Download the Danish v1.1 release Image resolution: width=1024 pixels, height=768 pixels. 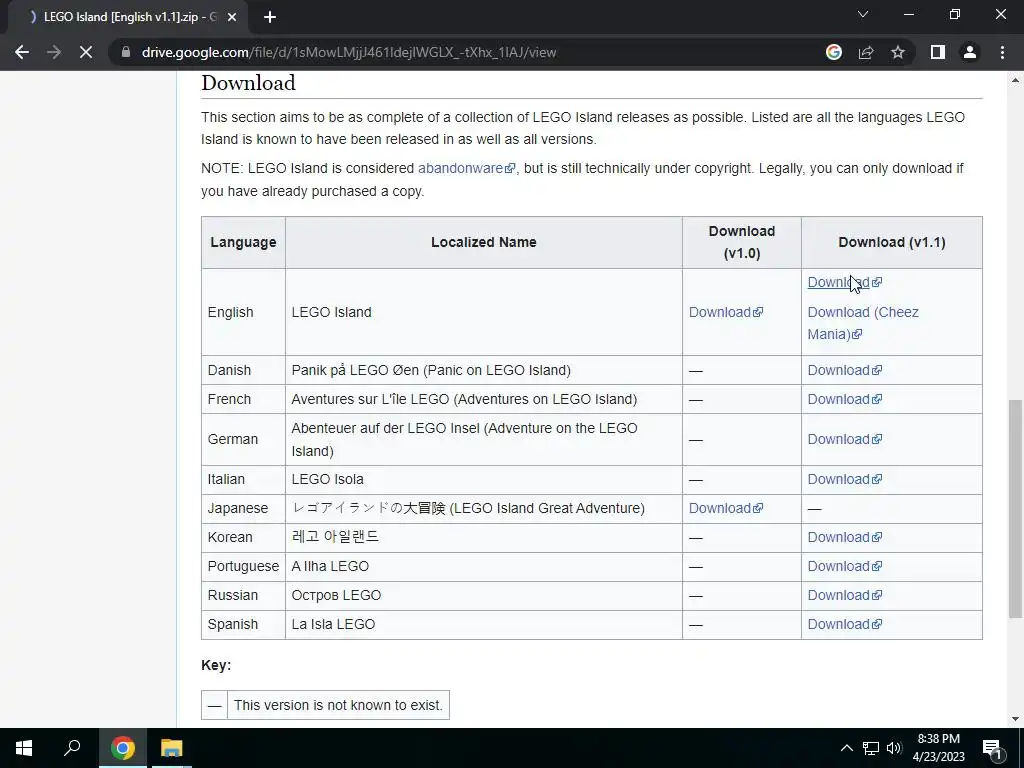[844, 370]
